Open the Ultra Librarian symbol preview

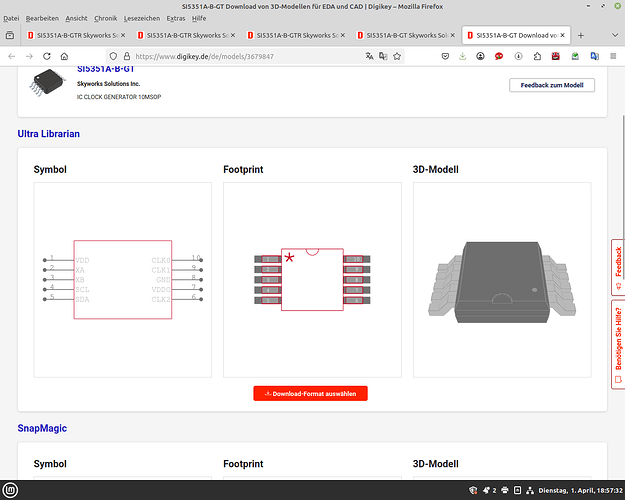[x=123, y=280]
